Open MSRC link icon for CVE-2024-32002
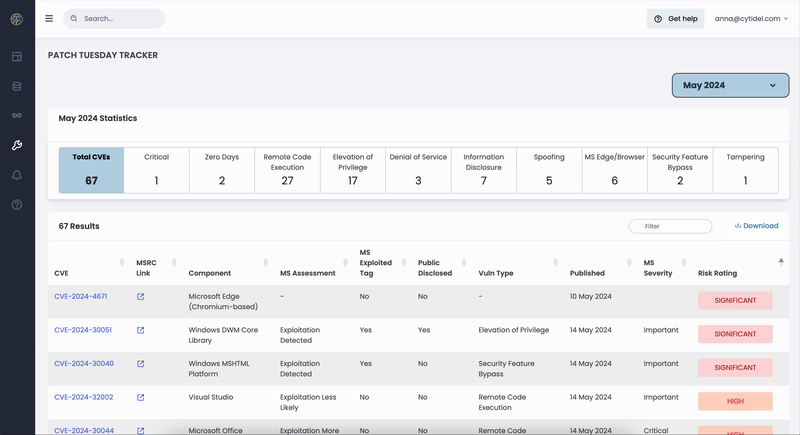800x435 pixels. tap(140, 397)
